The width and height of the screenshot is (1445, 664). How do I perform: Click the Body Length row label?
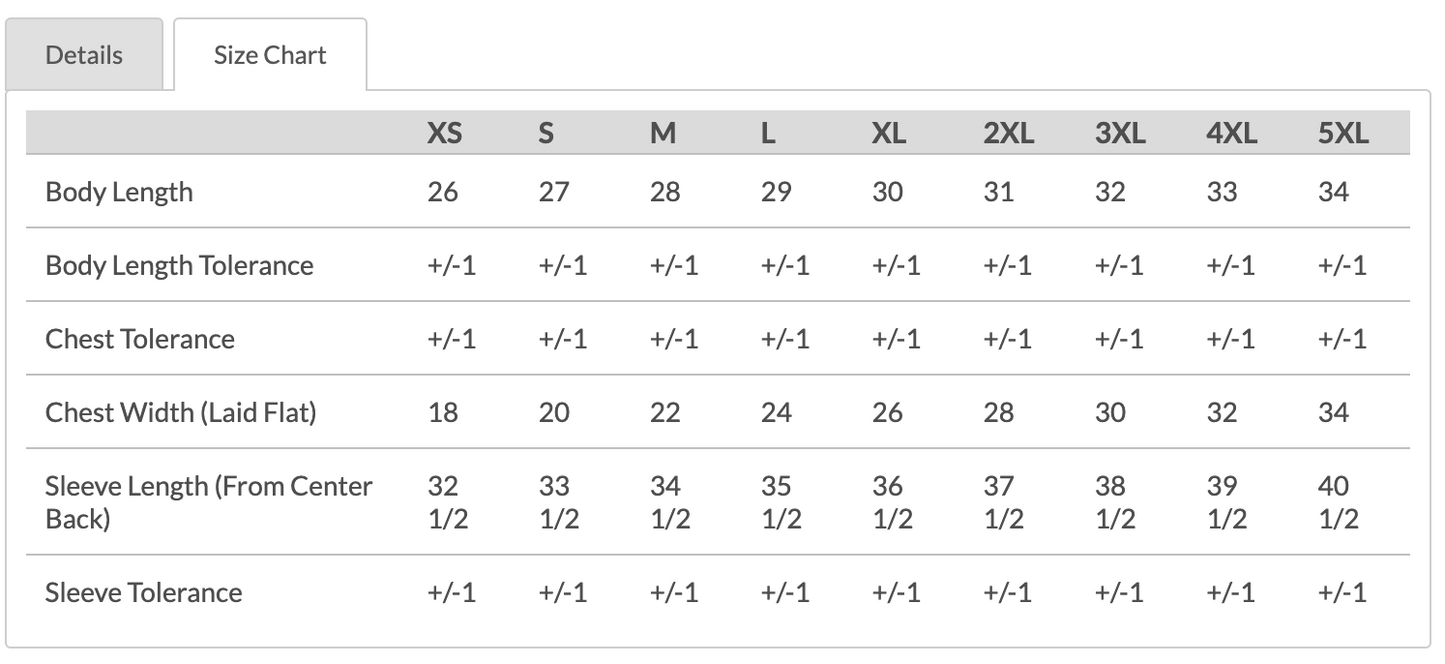(119, 192)
